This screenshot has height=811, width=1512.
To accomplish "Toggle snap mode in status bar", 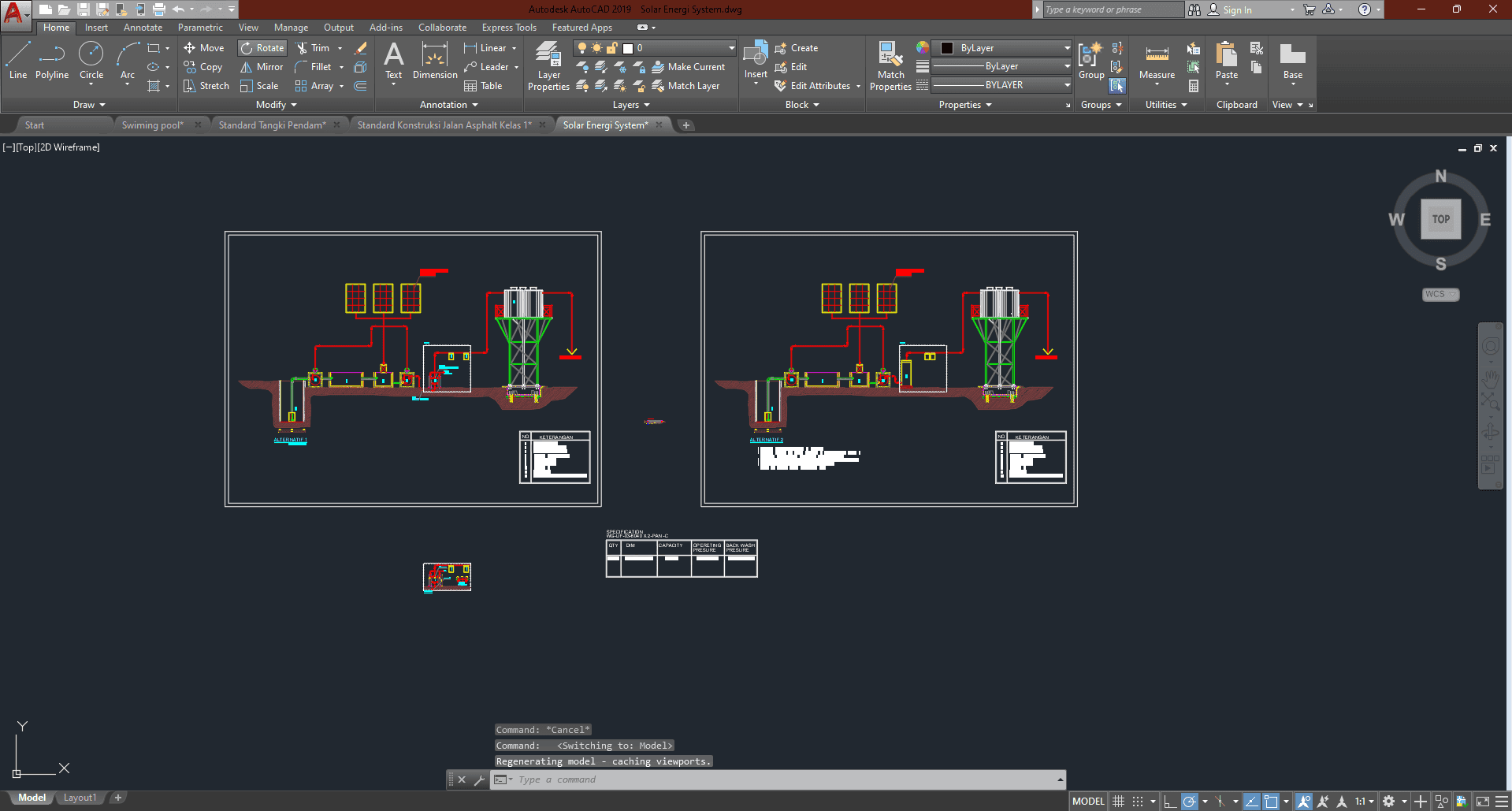I will (1138, 802).
